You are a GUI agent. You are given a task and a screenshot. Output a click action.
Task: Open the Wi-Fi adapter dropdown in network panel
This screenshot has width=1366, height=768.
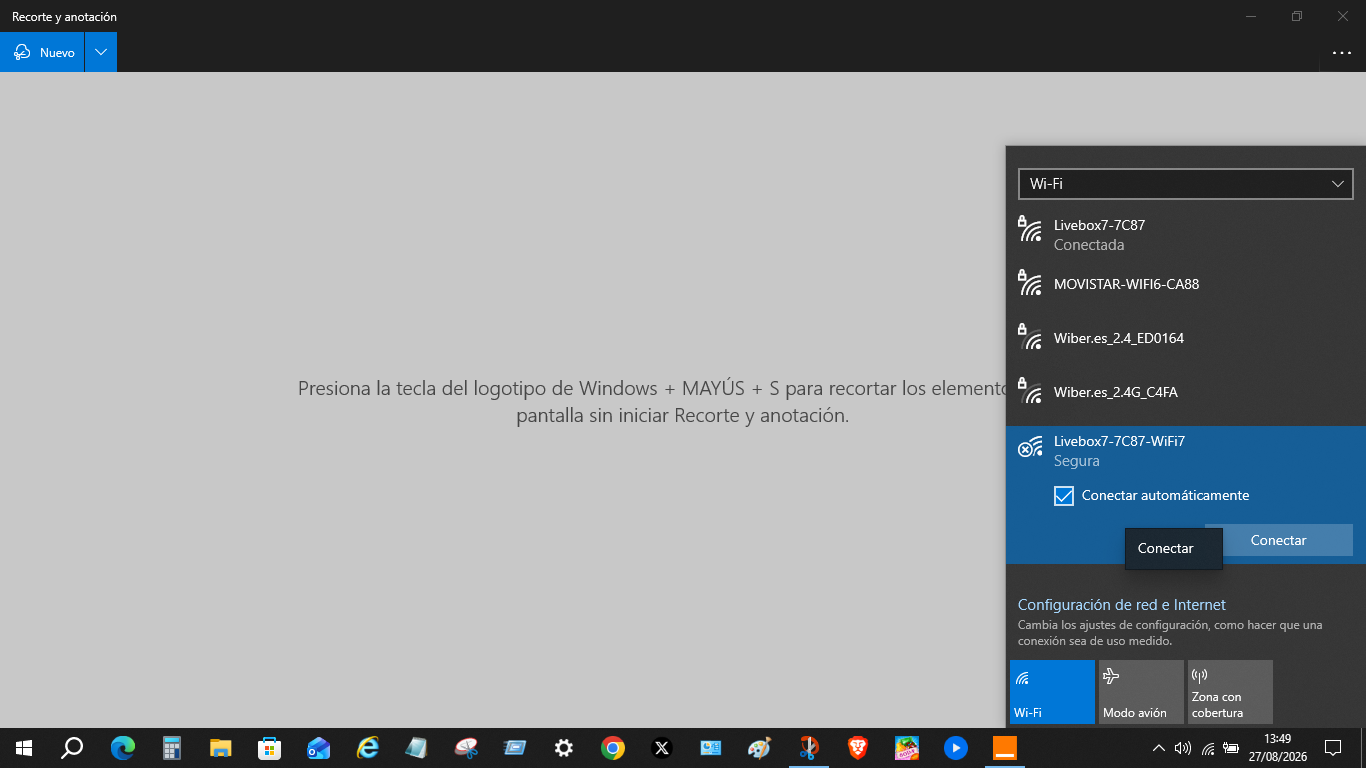point(1185,184)
